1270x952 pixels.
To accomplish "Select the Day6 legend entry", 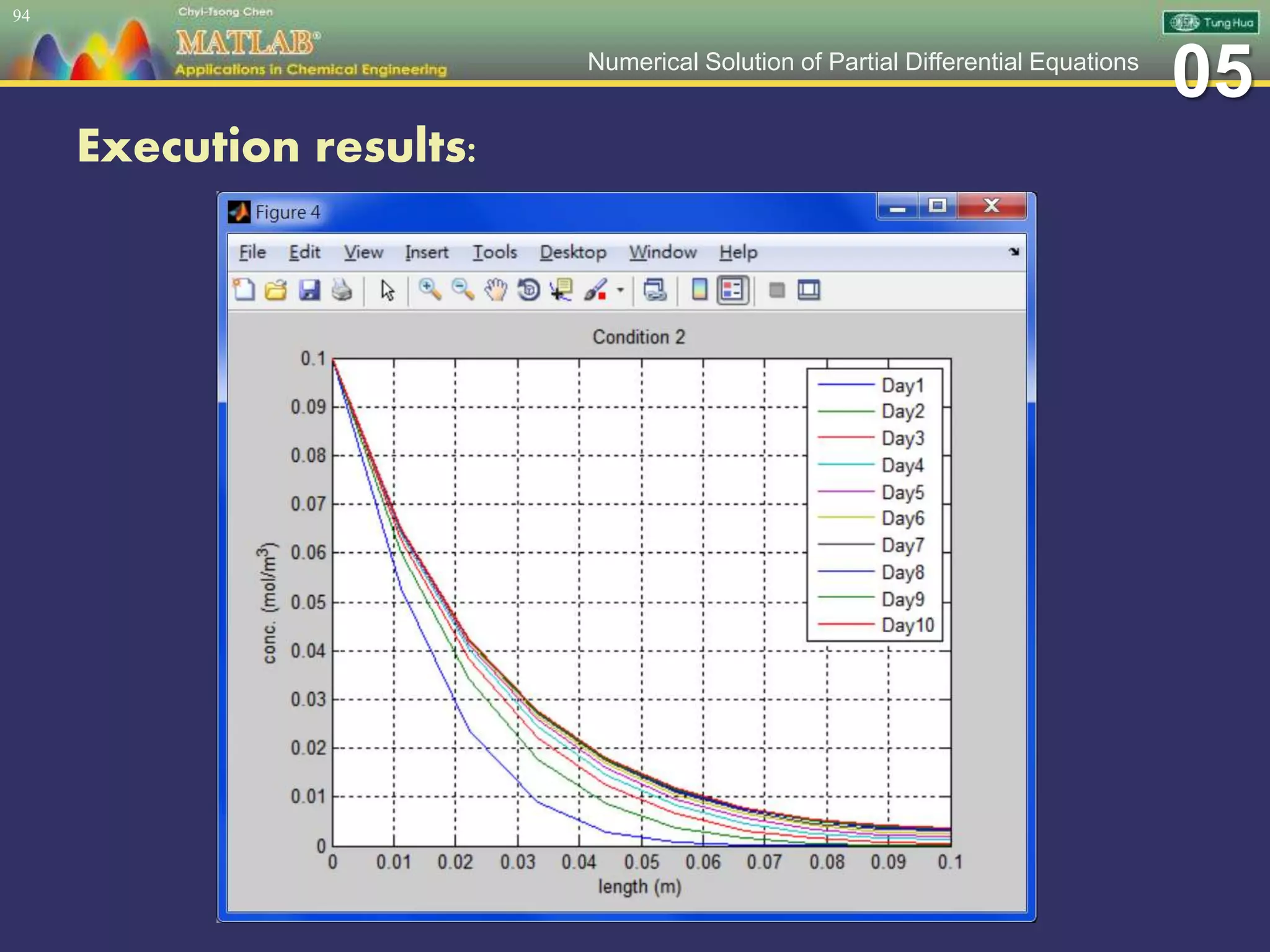I will pos(871,518).
